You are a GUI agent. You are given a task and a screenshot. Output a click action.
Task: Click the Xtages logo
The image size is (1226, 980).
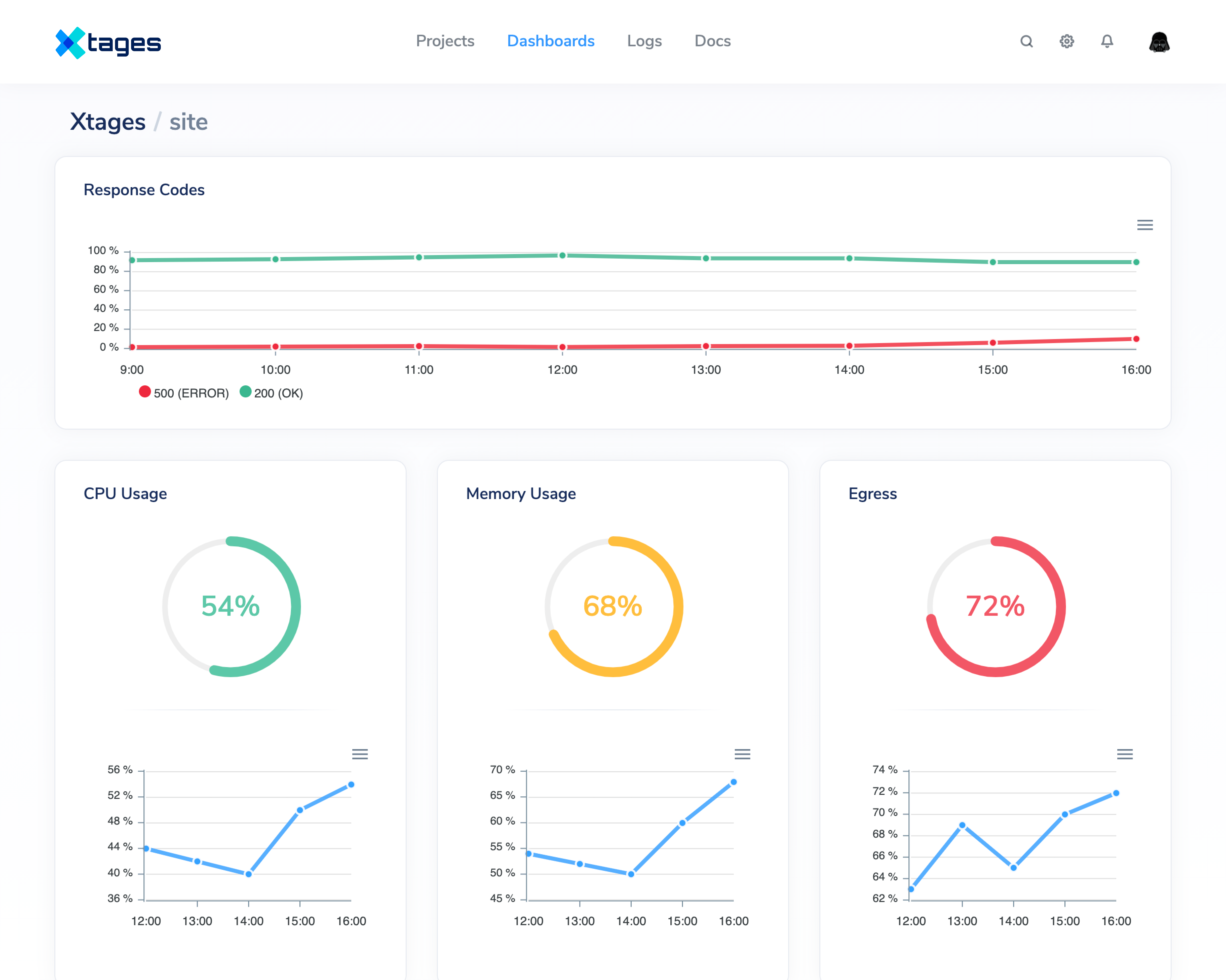(x=108, y=43)
